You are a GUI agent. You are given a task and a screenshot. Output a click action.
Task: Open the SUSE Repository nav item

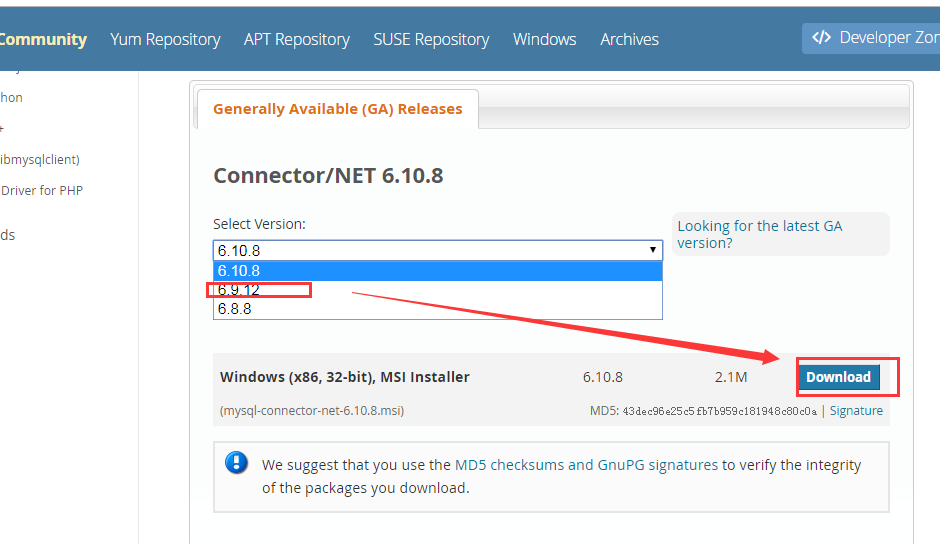click(431, 39)
